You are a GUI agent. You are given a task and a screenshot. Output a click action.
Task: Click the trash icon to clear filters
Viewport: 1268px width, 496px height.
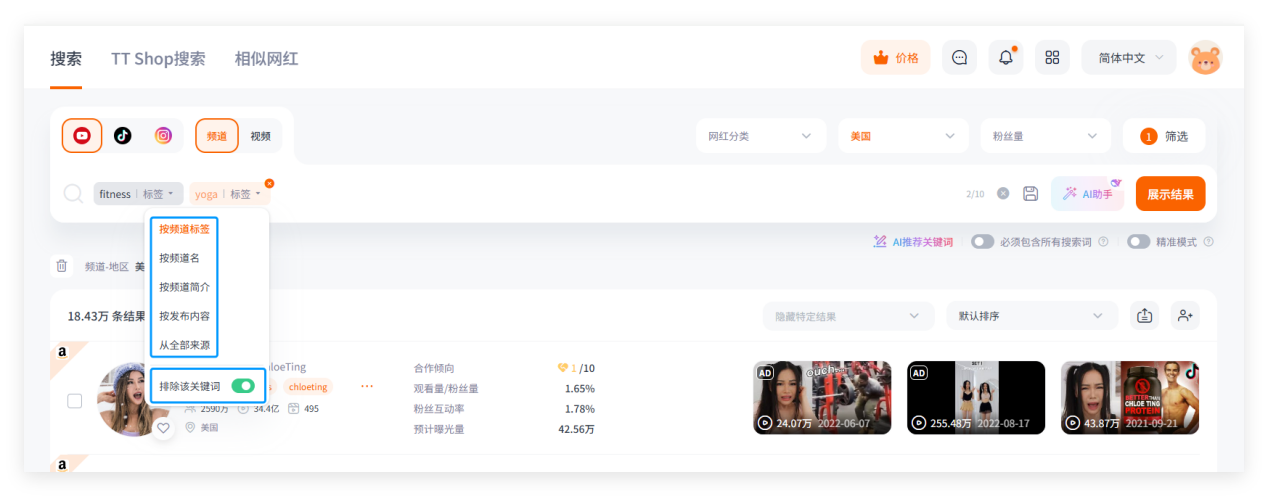(62, 266)
